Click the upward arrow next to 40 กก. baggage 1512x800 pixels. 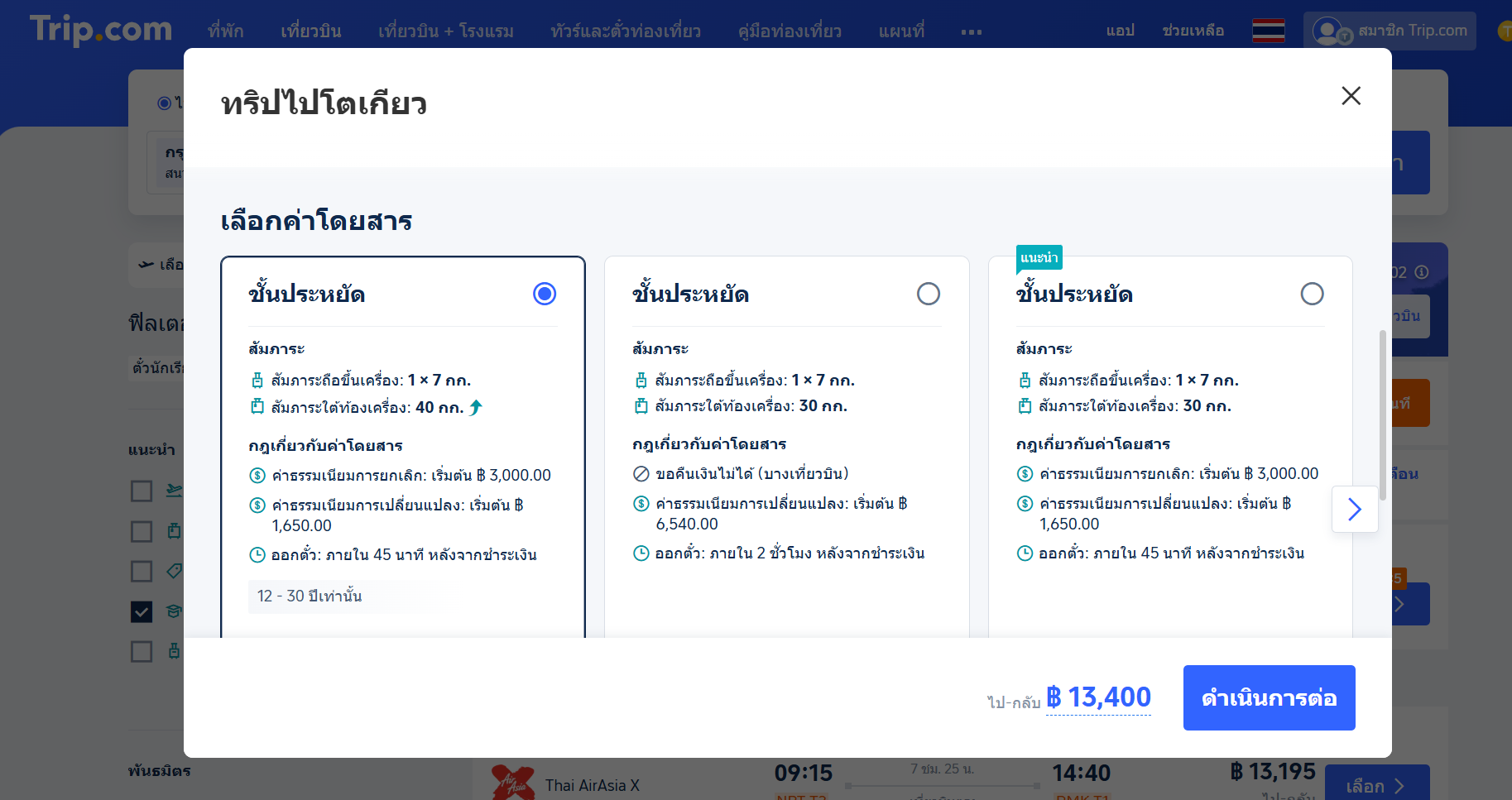476,407
